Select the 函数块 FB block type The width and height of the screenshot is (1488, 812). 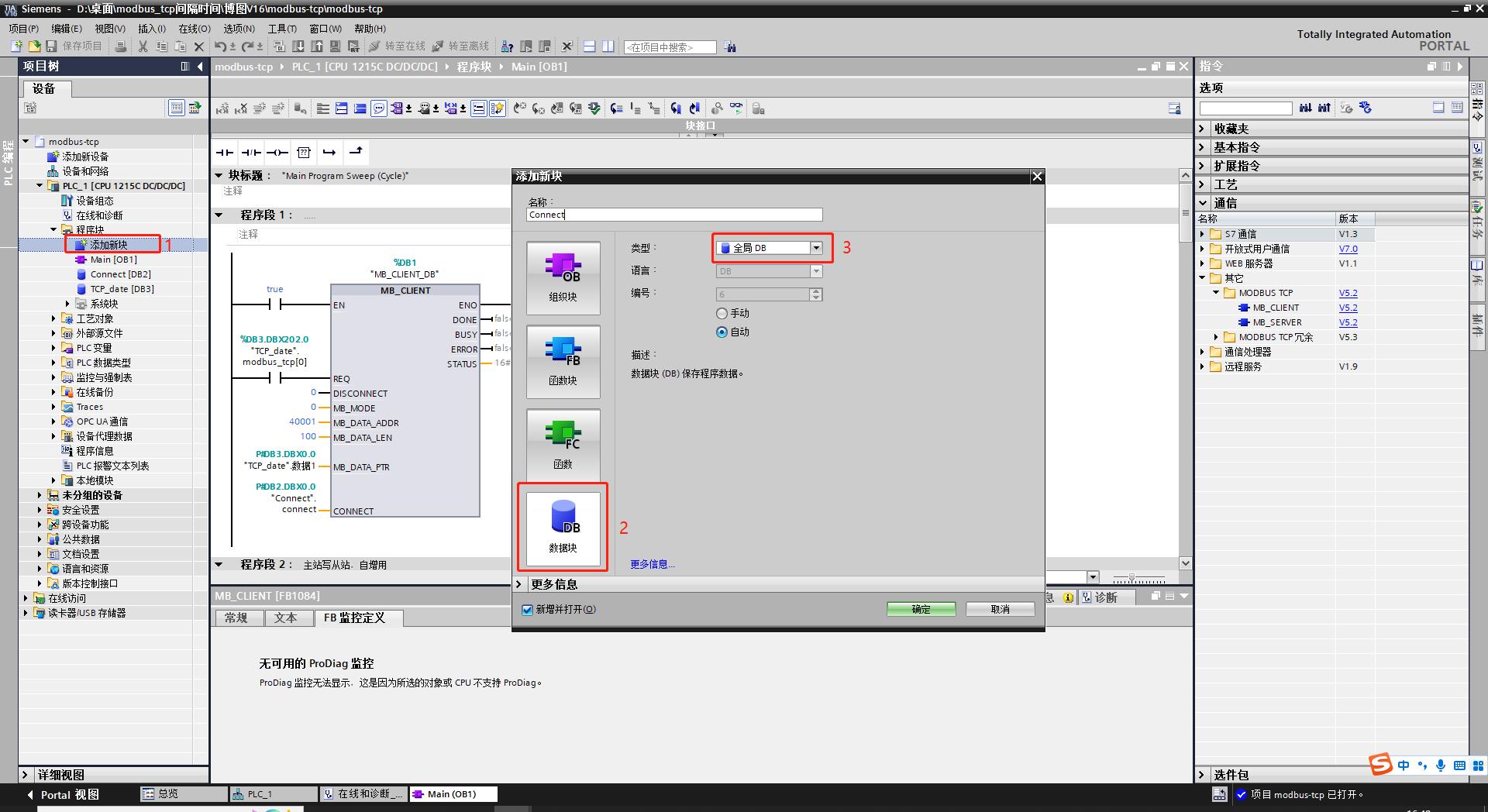coord(563,362)
